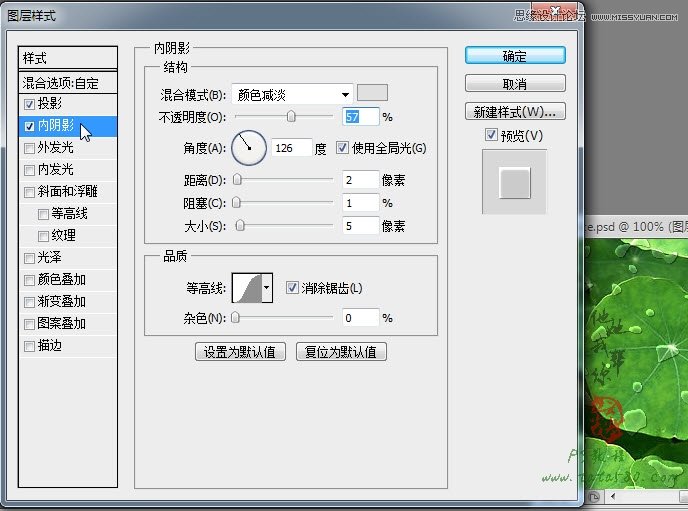The height and width of the screenshot is (511, 688).
Task: Click the 阻塞 slider handle
Action: [x=236, y=202]
